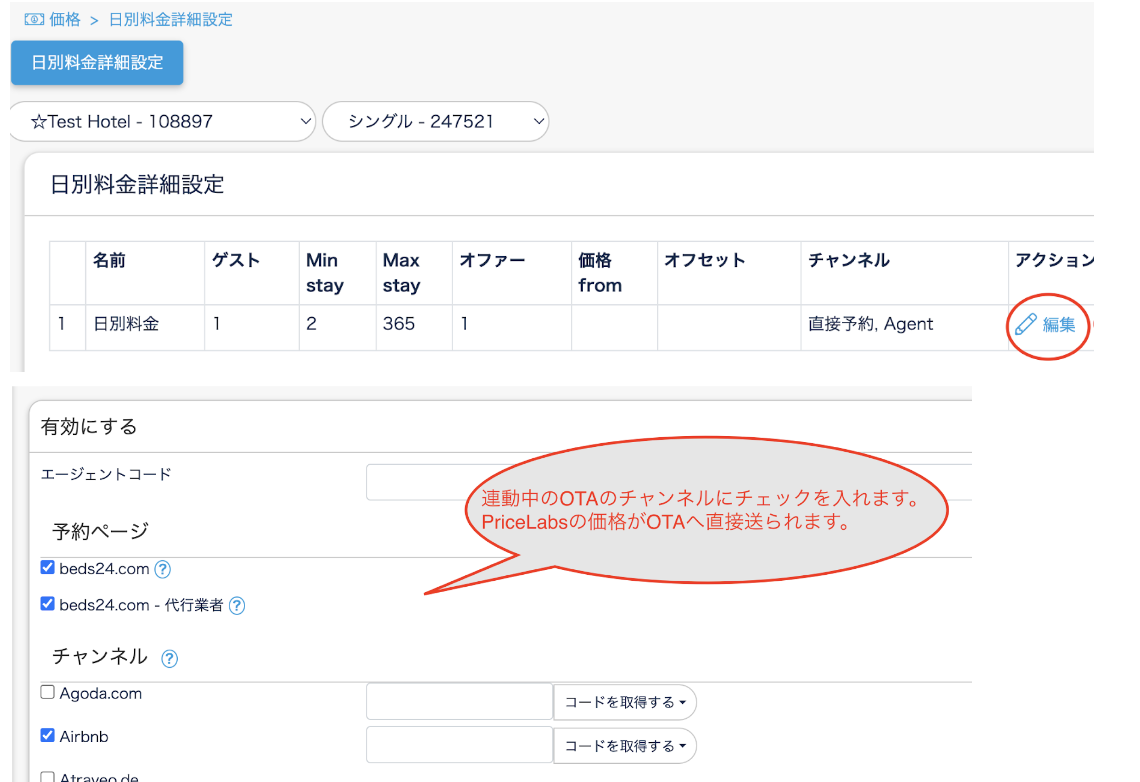1140x782 pixels.
Task: Click help icon next to beds24.com
Action: (162, 569)
